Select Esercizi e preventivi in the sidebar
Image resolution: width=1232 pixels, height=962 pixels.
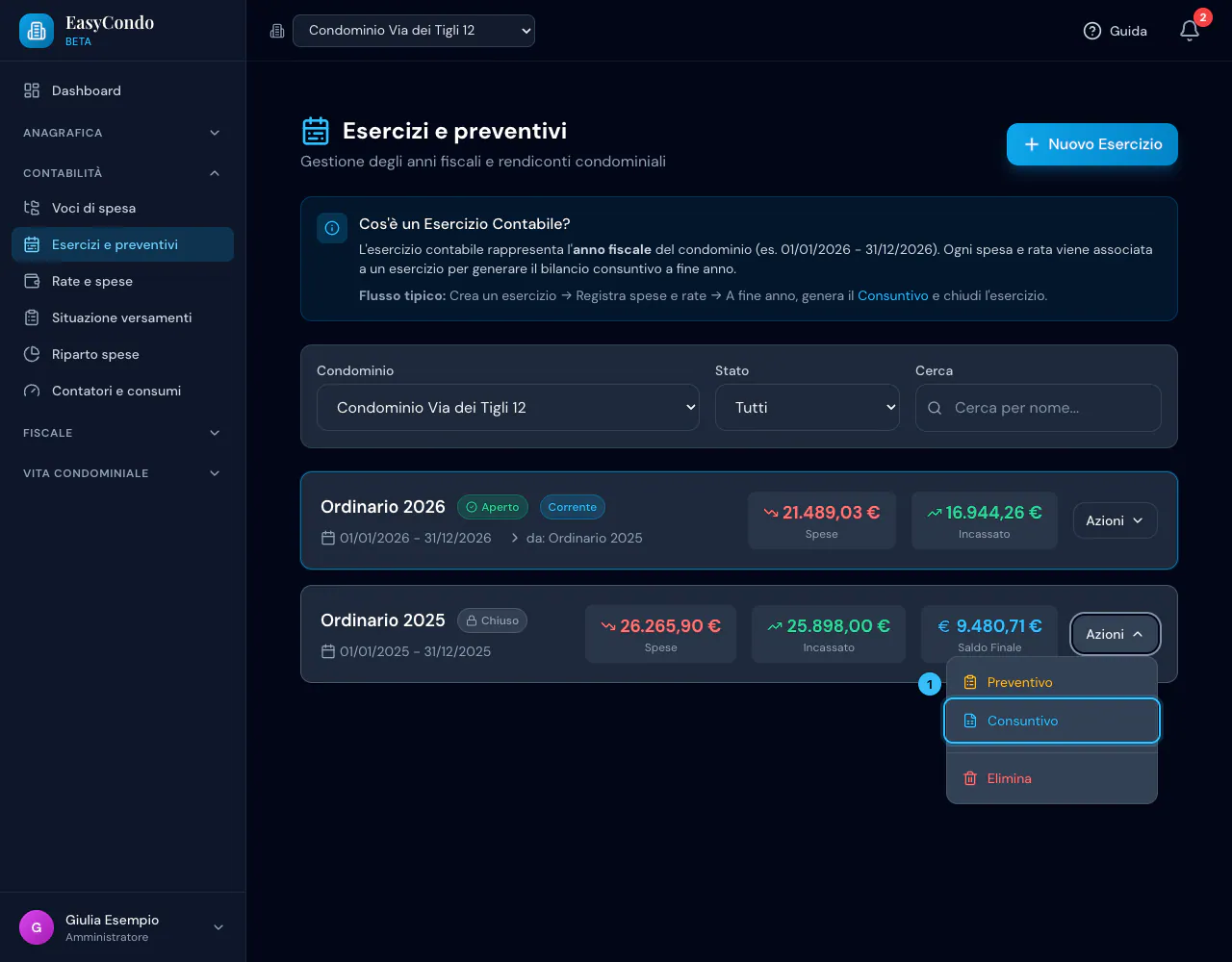pos(123,244)
